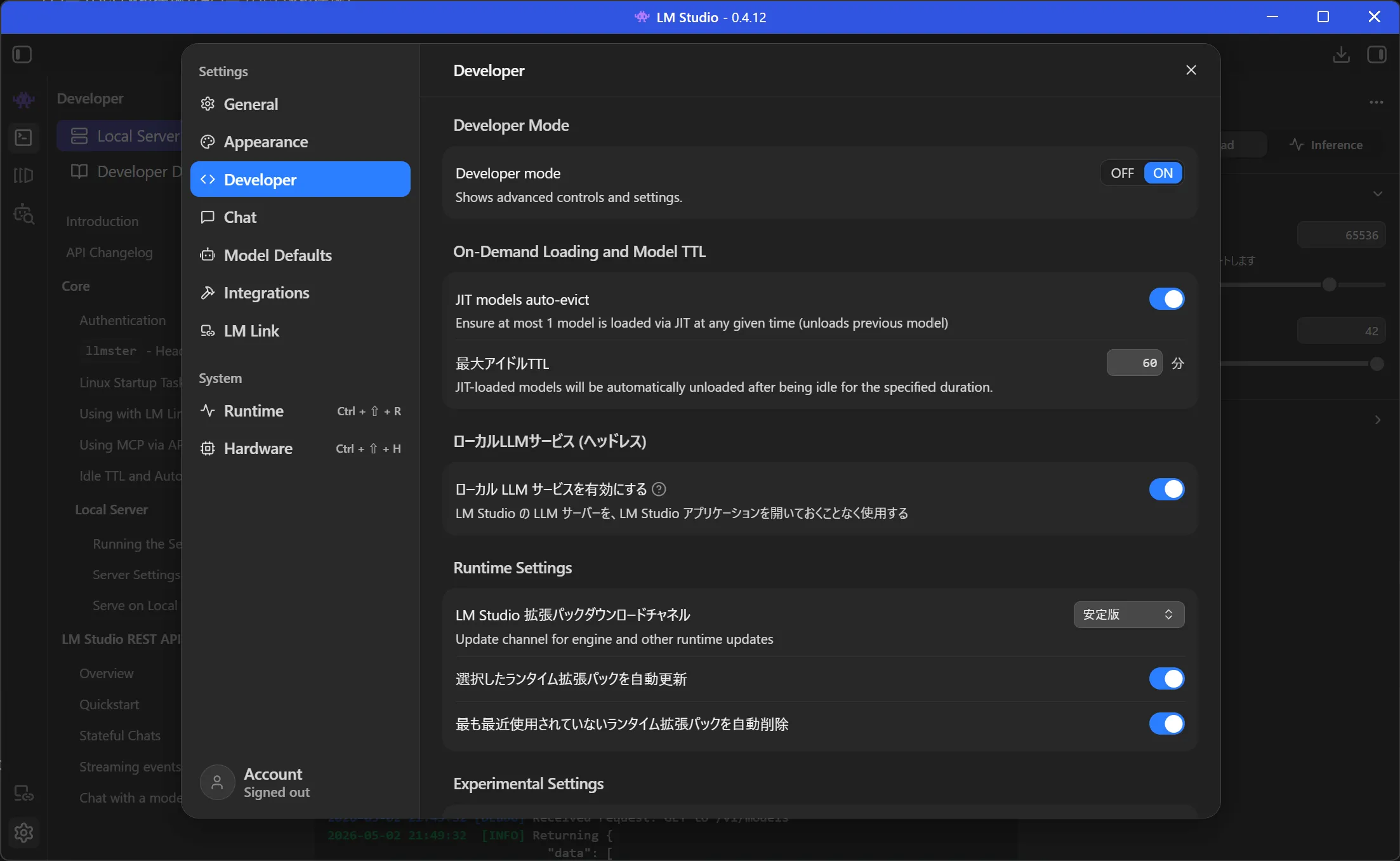The height and width of the screenshot is (861, 1400).
Task: Open the 安定版 download channel dropdown
Action: (x=1128, y=615)
